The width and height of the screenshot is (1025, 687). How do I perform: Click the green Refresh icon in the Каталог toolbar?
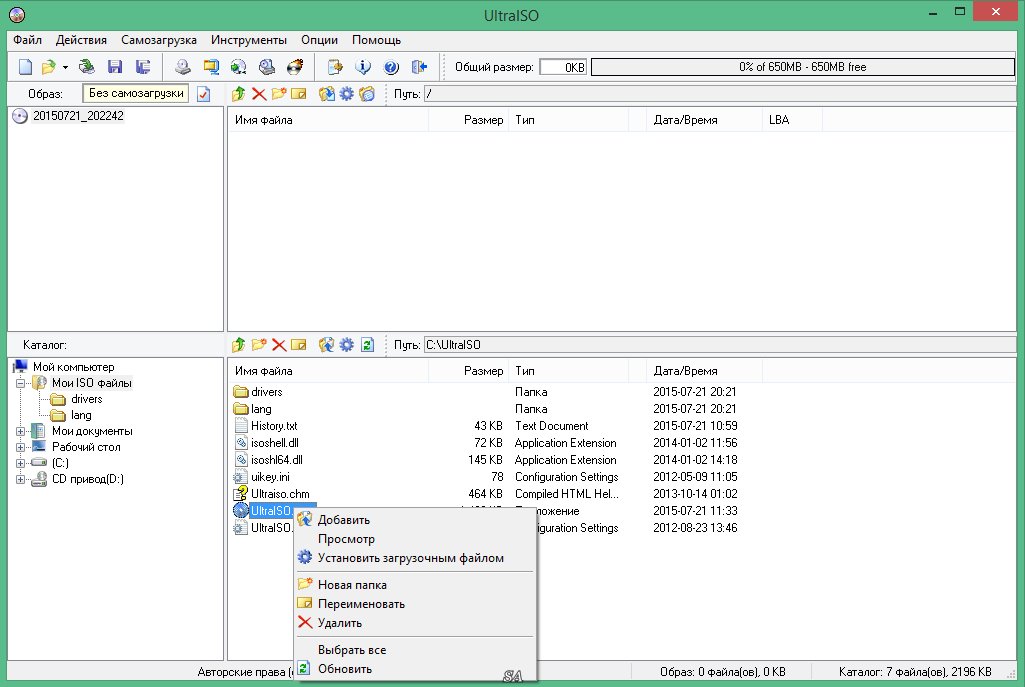pyautogui.click(x=367, y=344)
